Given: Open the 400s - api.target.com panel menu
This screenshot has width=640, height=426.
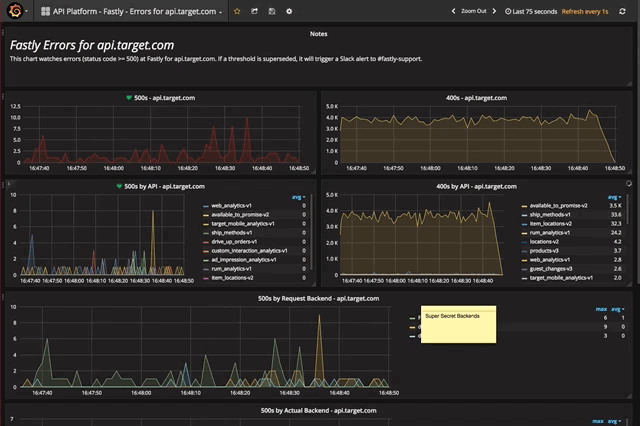Looking at the screenshot, I should [476, 98].
